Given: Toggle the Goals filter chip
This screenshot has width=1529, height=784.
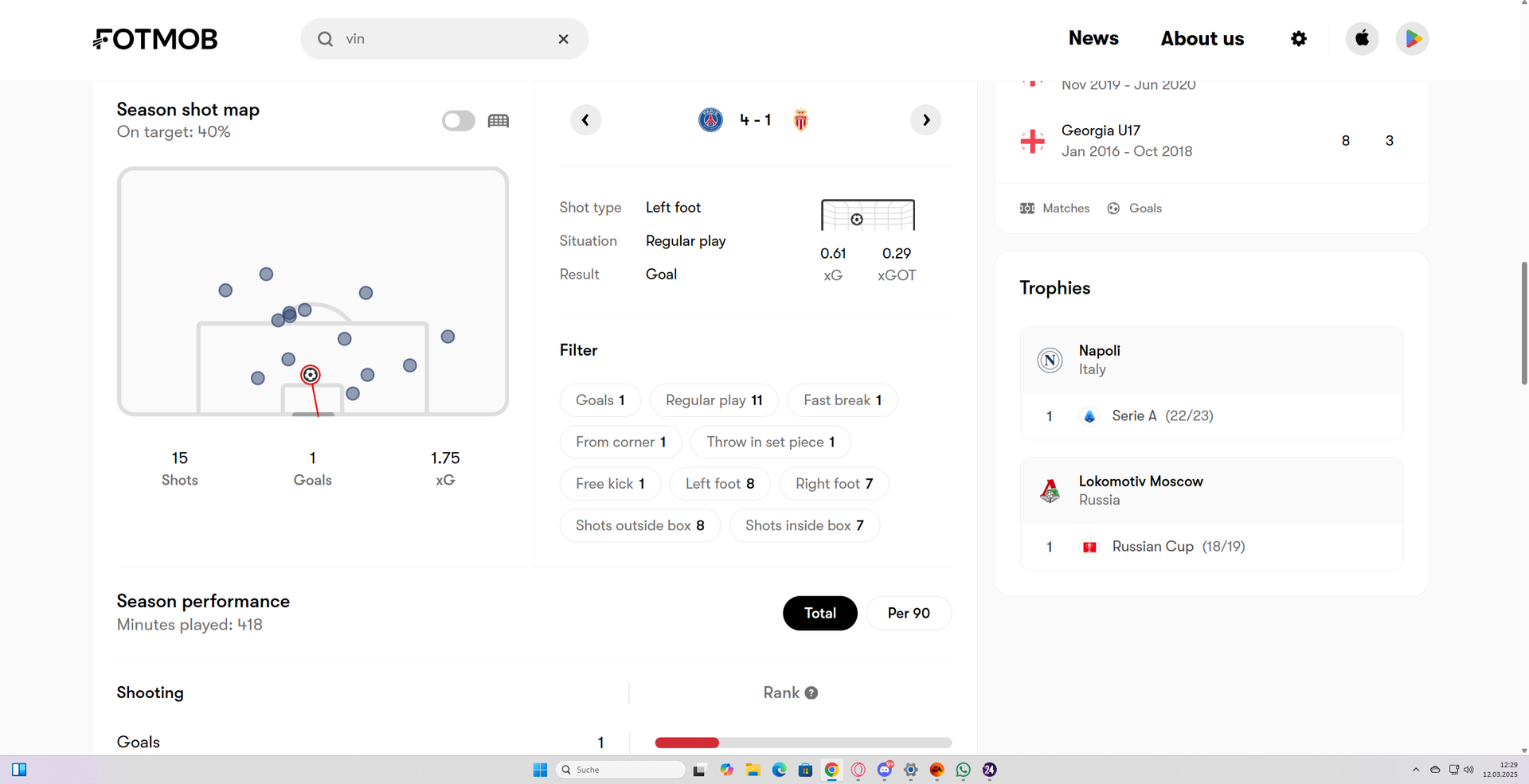Looking at the screenshot, I should coord(600,400).
